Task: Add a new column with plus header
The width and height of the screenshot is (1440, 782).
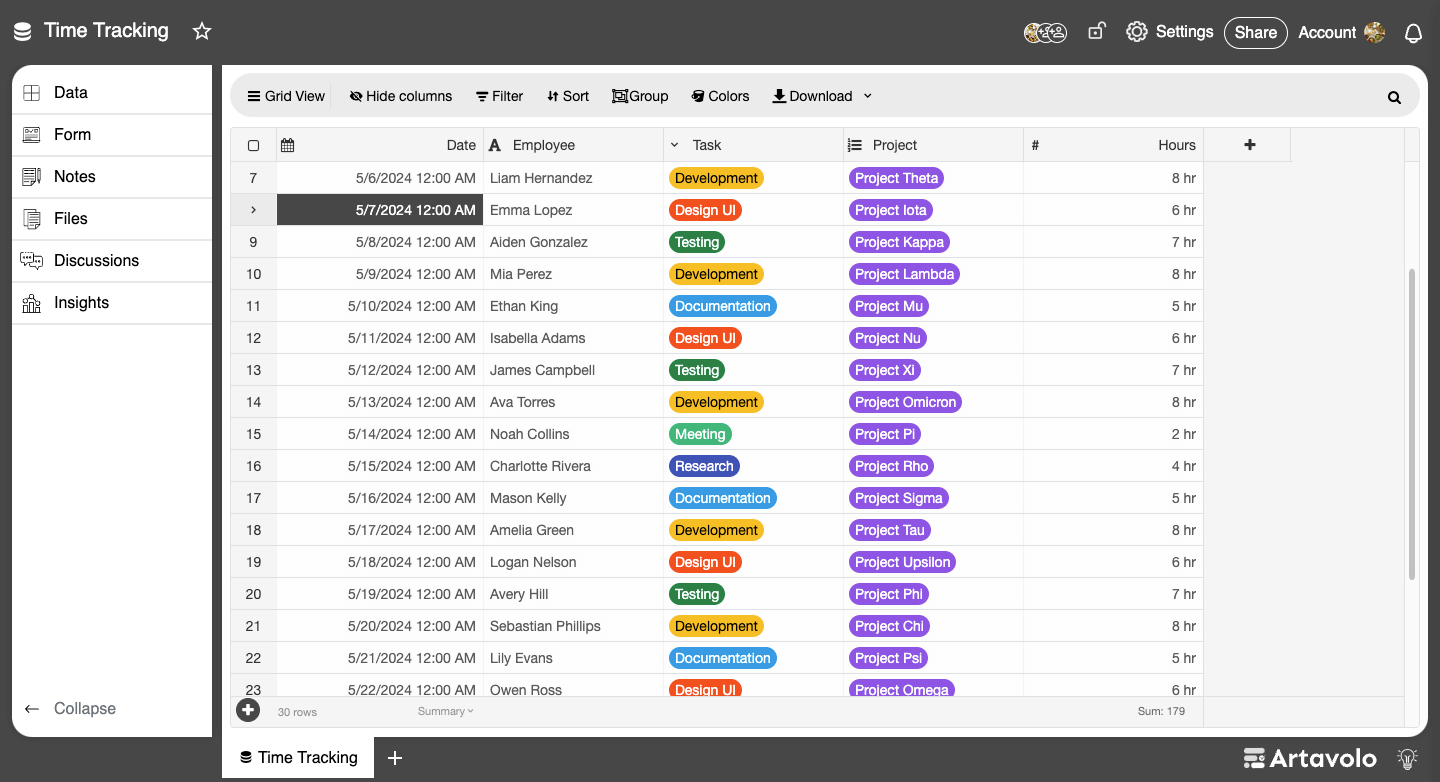Action: (x=1249, y=145)
